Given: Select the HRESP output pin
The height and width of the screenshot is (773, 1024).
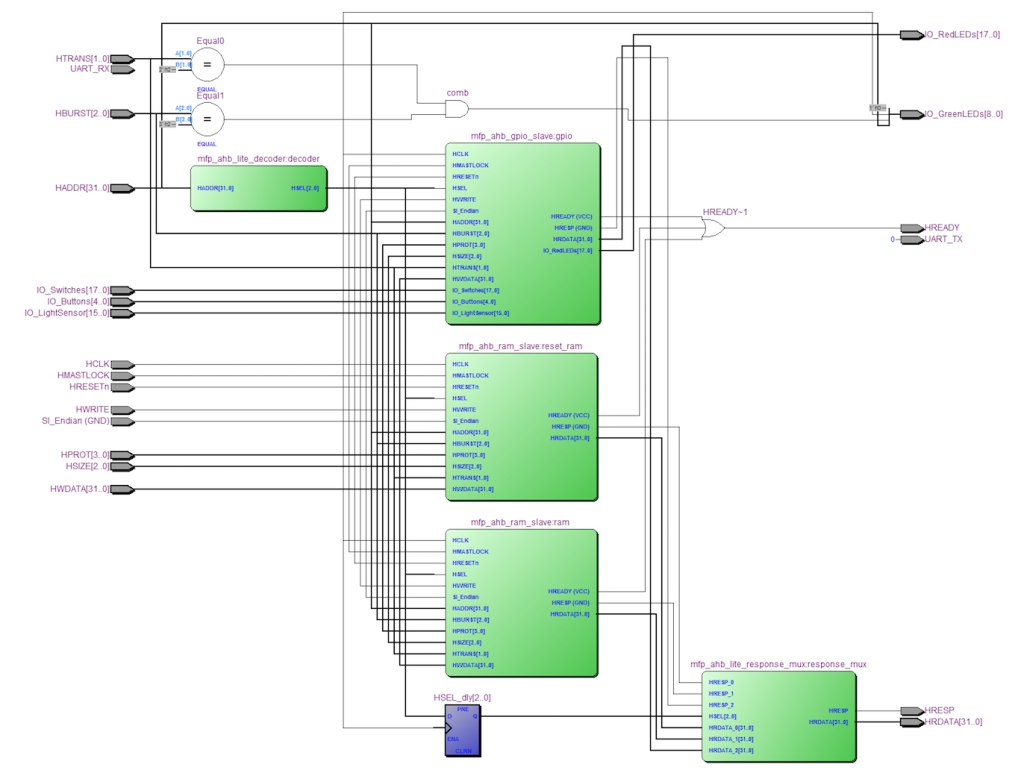Looking at the screenshot, I should pos(912,710).
